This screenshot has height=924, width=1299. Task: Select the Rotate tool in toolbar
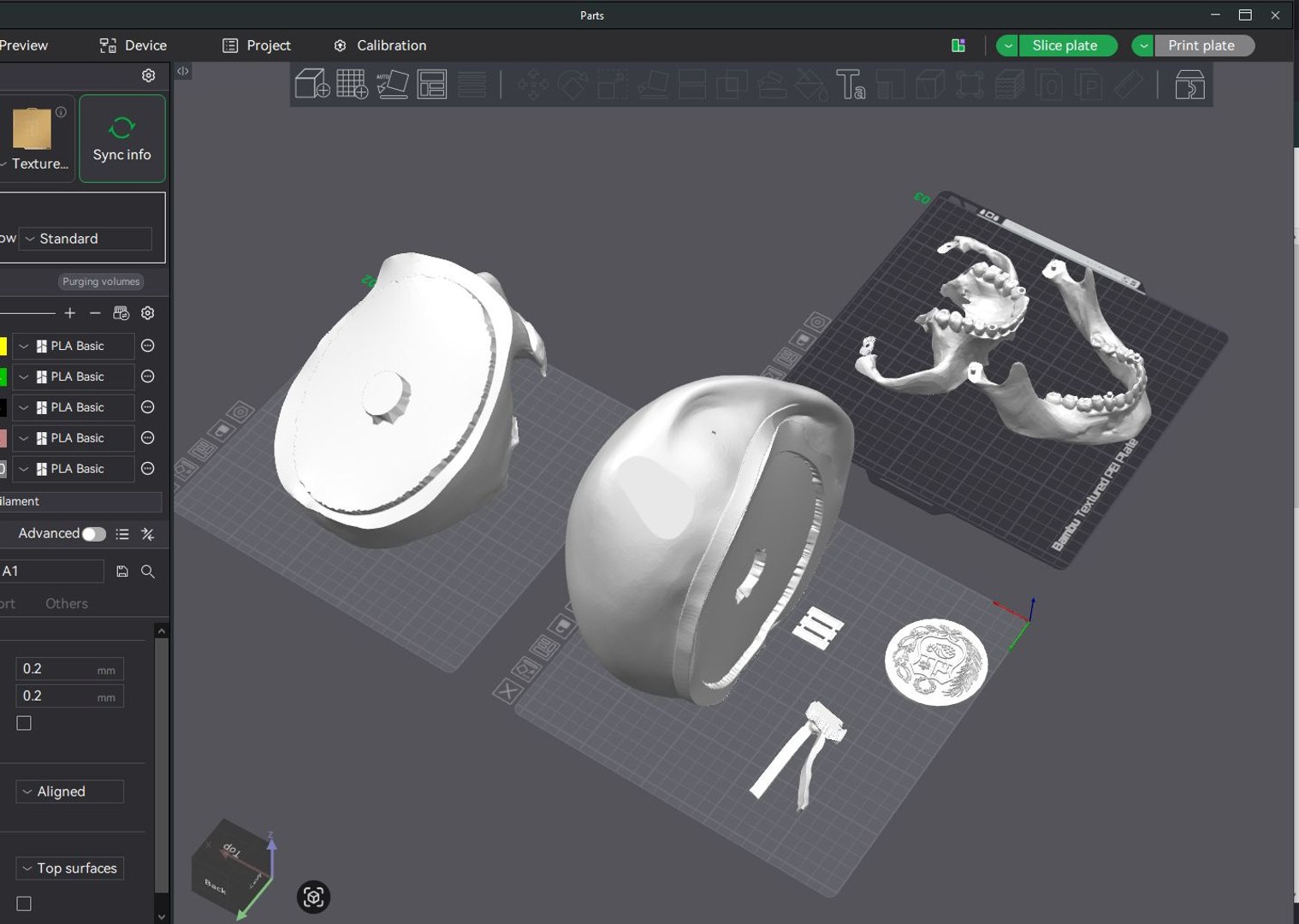pyautogui.click(x=572, y=85)
